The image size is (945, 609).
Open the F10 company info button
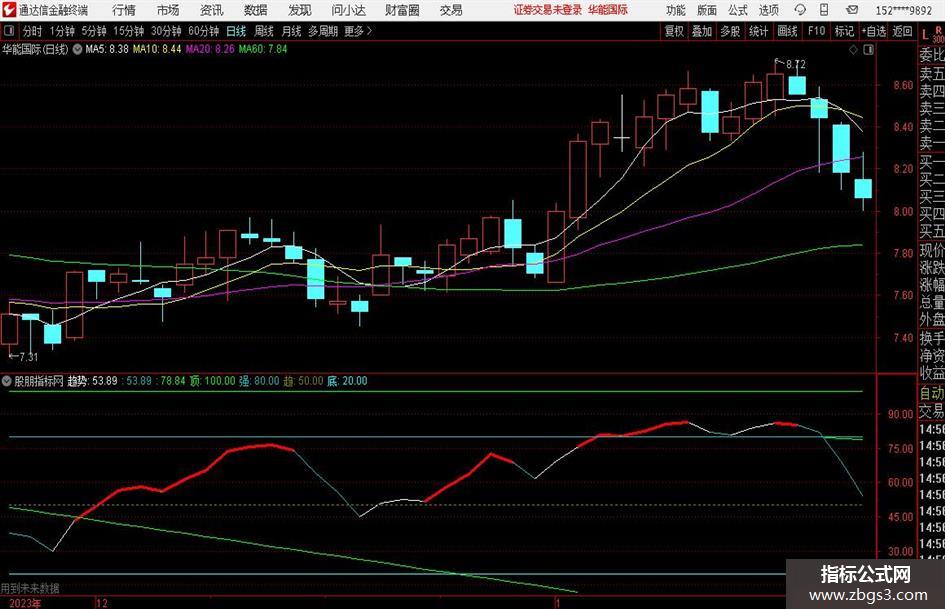click(x=817, y=31)
